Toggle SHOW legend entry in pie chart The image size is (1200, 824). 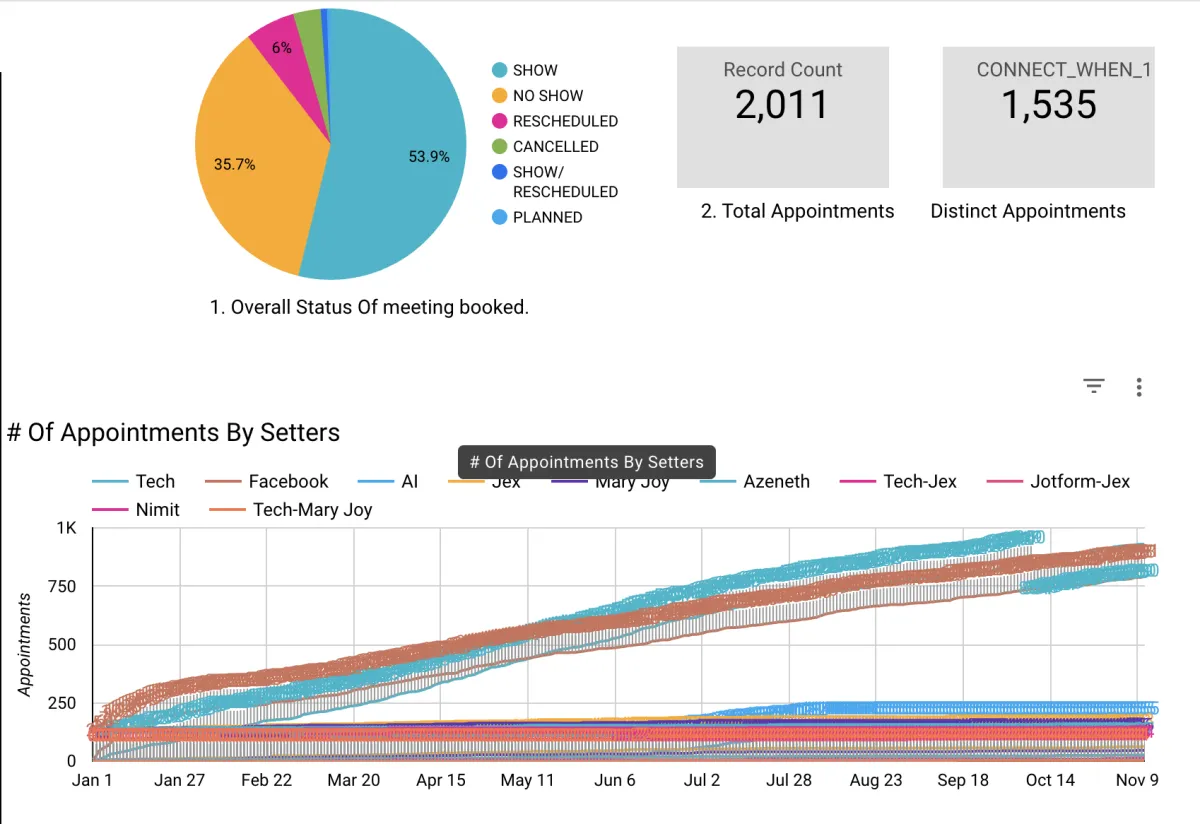point(524,70)
